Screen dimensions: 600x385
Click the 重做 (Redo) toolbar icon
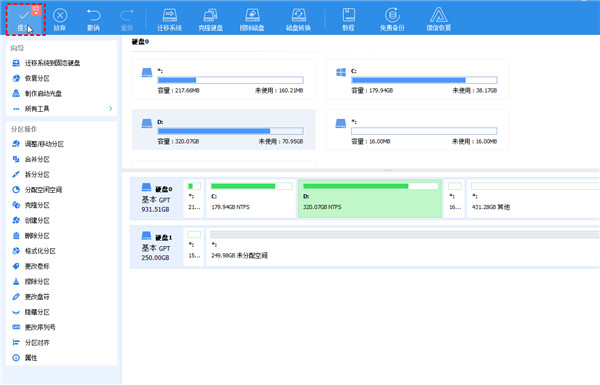(x=127, y=19)
